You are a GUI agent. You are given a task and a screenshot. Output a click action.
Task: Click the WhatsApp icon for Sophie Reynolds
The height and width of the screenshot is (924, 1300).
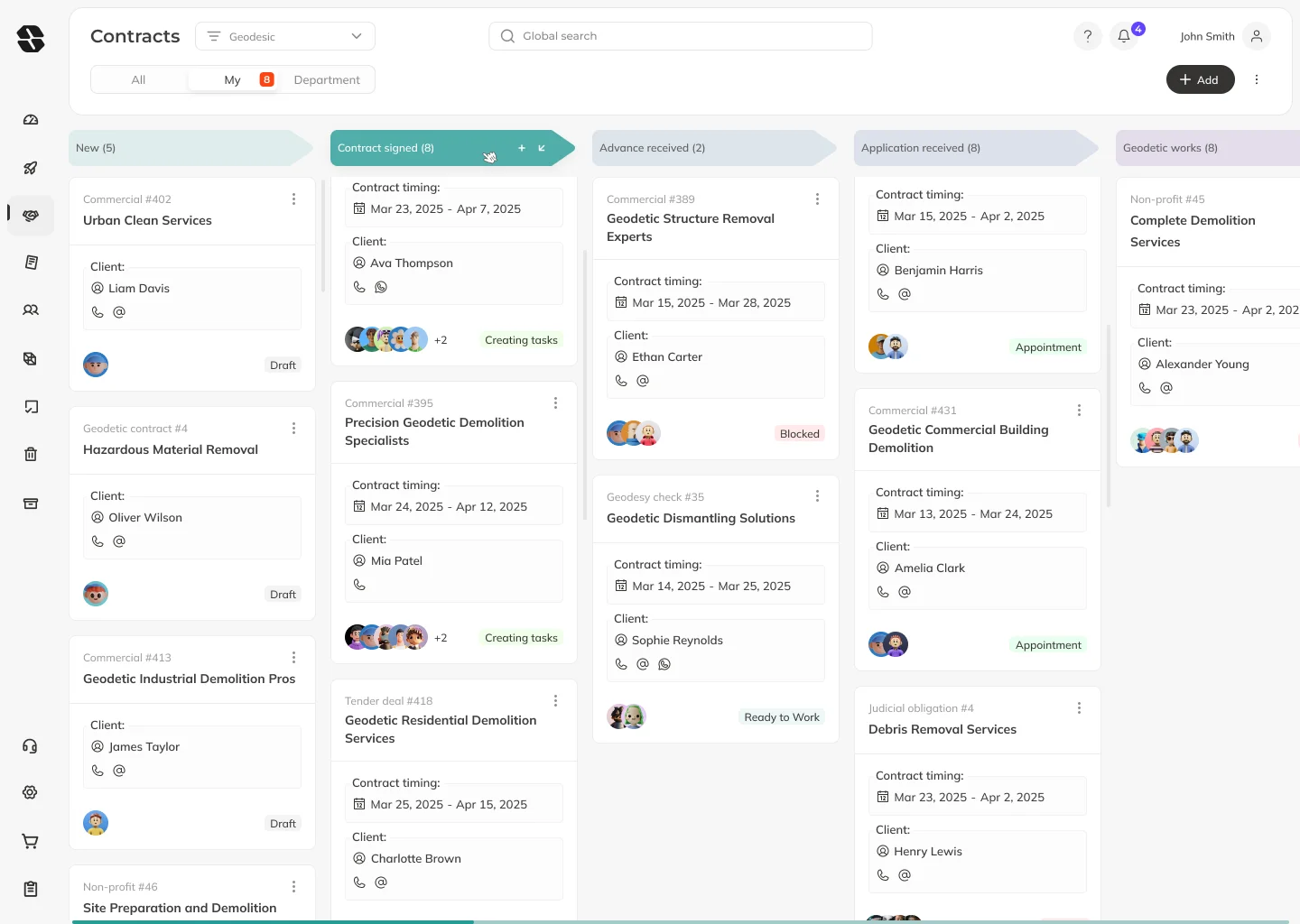click(x=664, y=663)
